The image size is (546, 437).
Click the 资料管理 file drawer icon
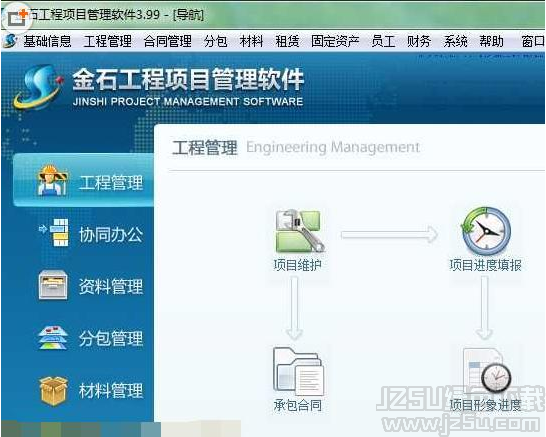[53, 285]
